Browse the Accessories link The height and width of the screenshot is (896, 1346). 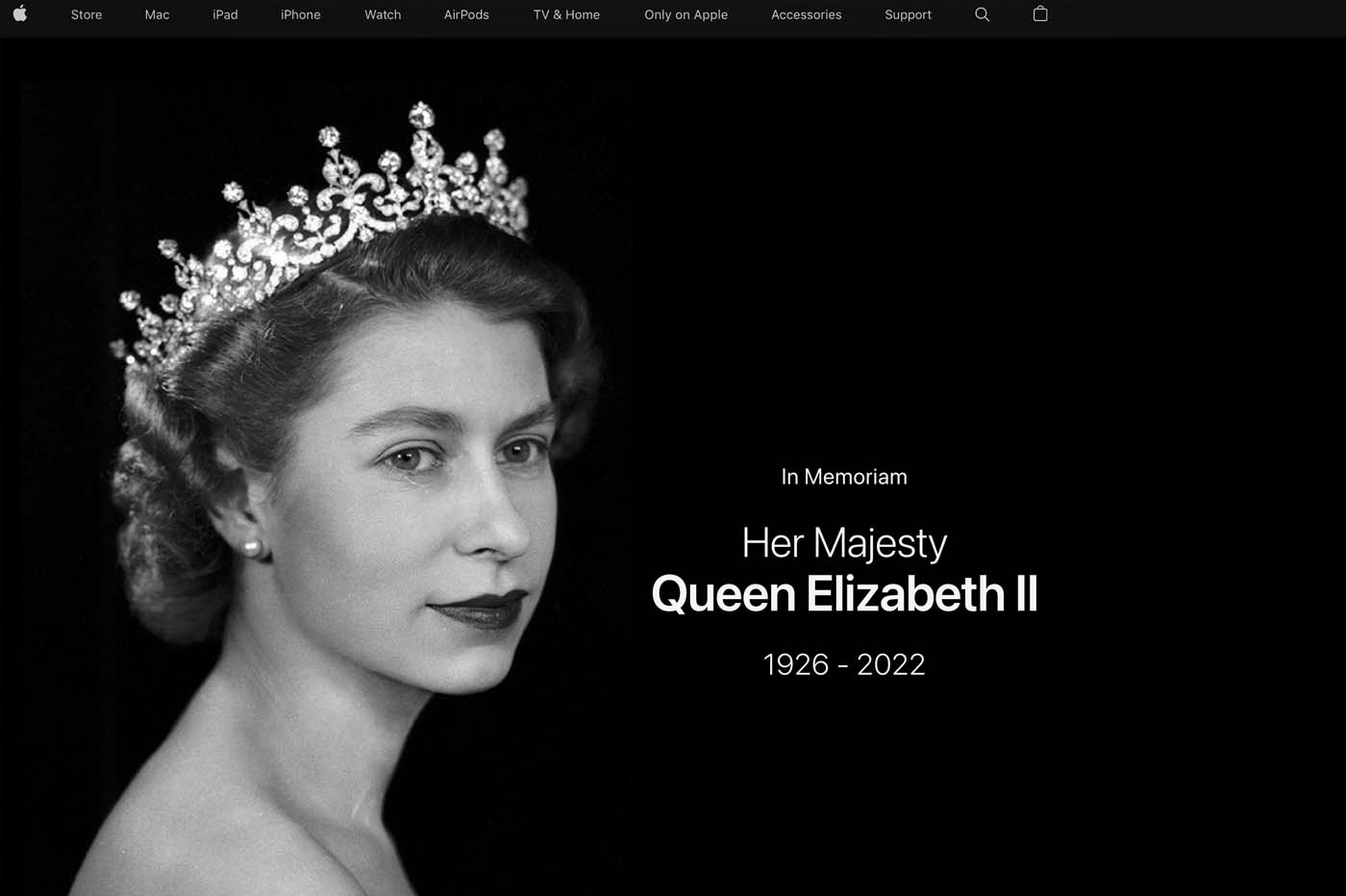806,14
